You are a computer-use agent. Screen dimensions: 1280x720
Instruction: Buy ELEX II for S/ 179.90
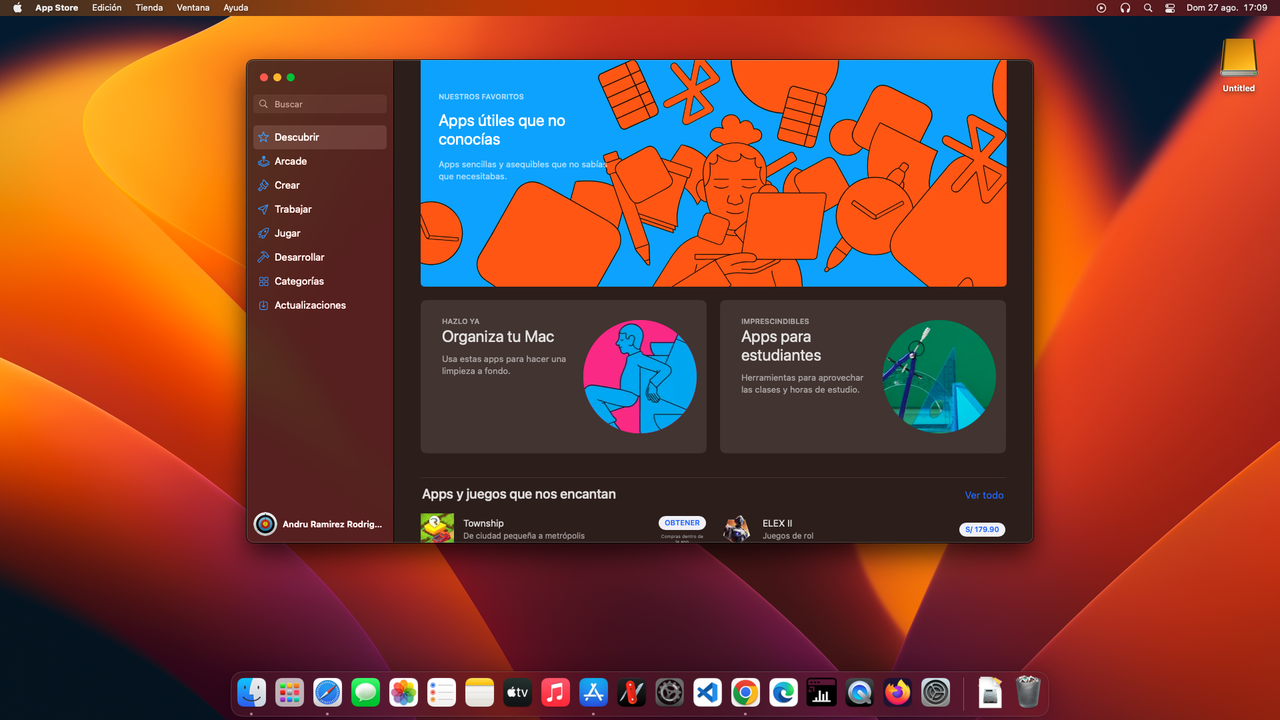click(x=981, y=529)
